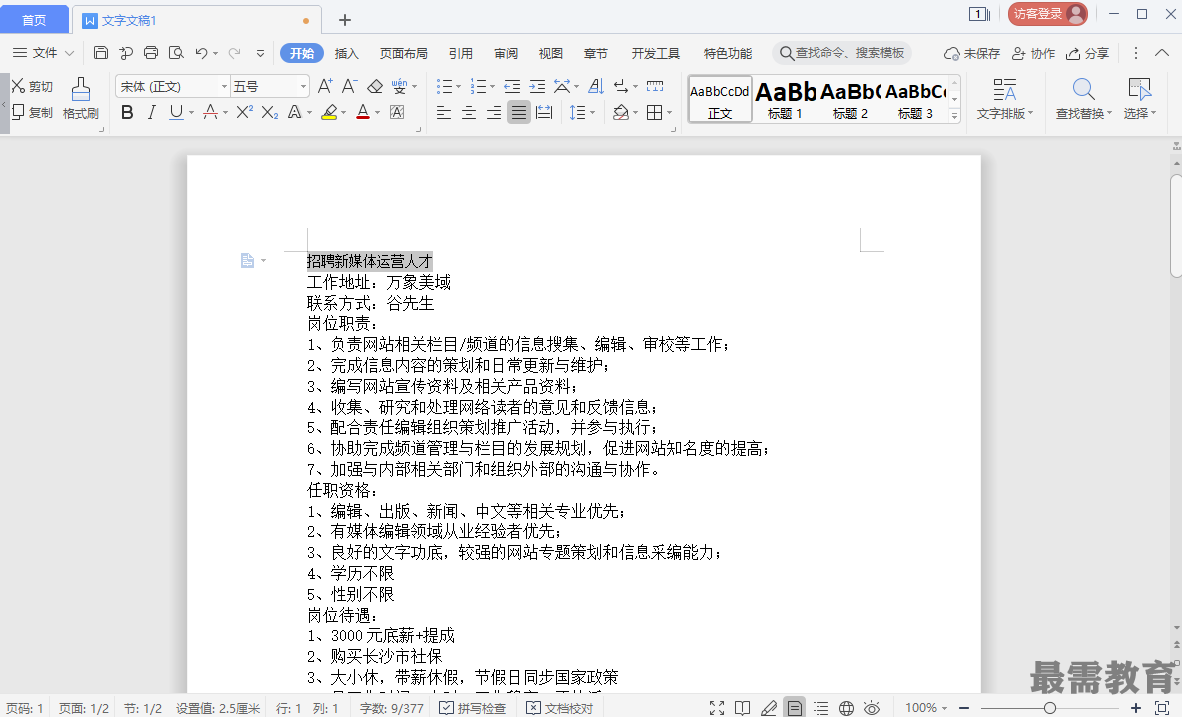Decrease font size with A- icon
Screen dimensions: 1182x717
pos(349,86)
